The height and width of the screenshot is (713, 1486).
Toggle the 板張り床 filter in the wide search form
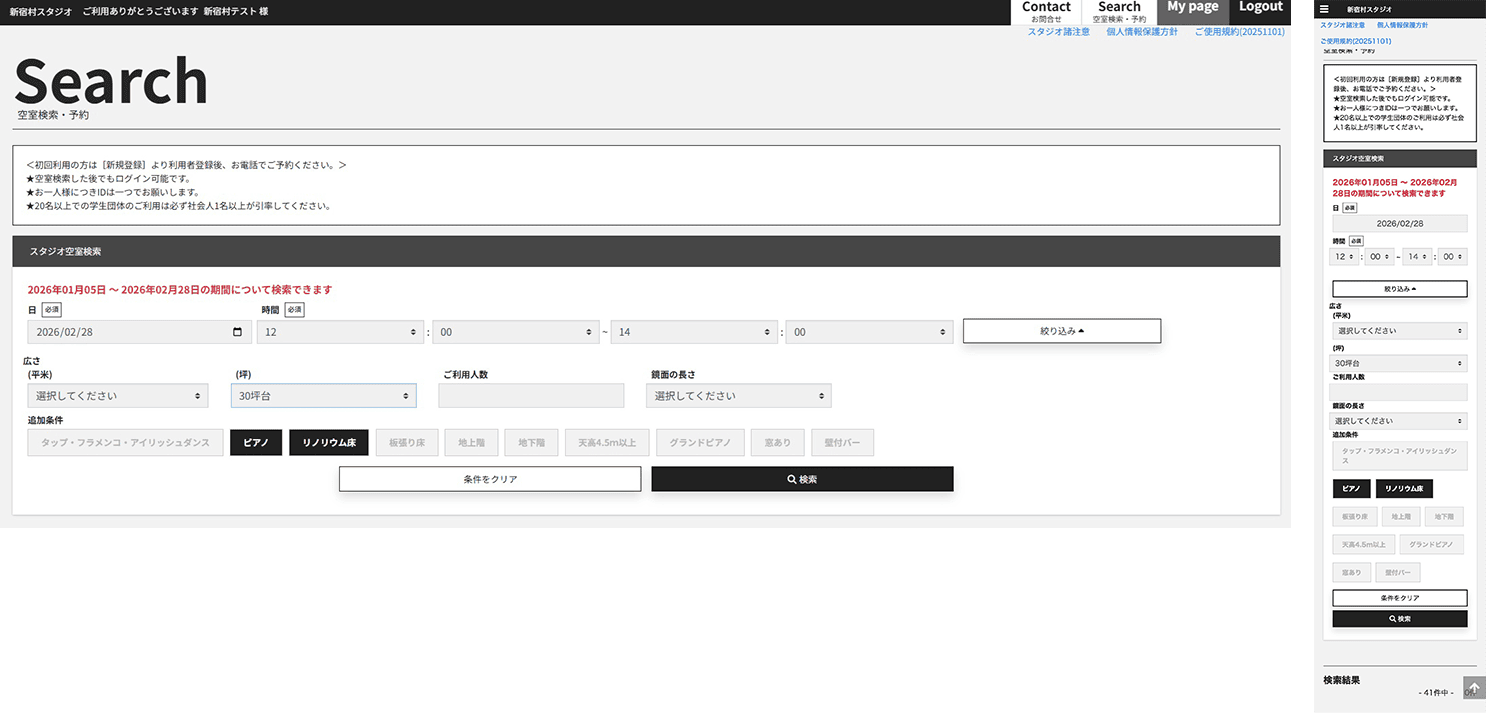click(x=407, y=443)
